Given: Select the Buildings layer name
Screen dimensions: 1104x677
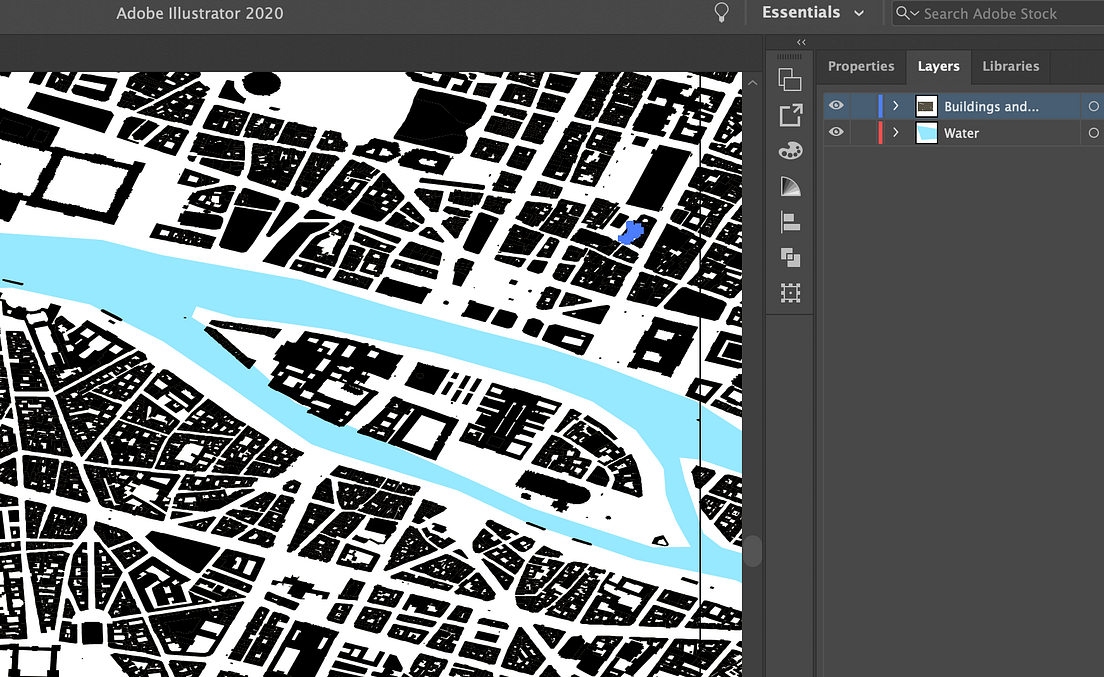Looking at the screenshot, I should (x=990, y=105).
